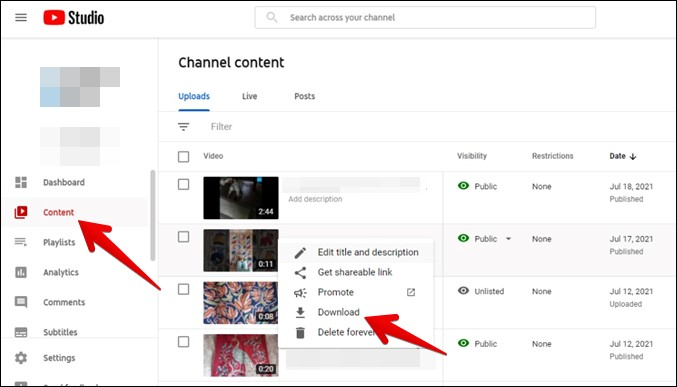Click the filter lines icon
This screenshot has width=677, height=387.
pos(183,127)
